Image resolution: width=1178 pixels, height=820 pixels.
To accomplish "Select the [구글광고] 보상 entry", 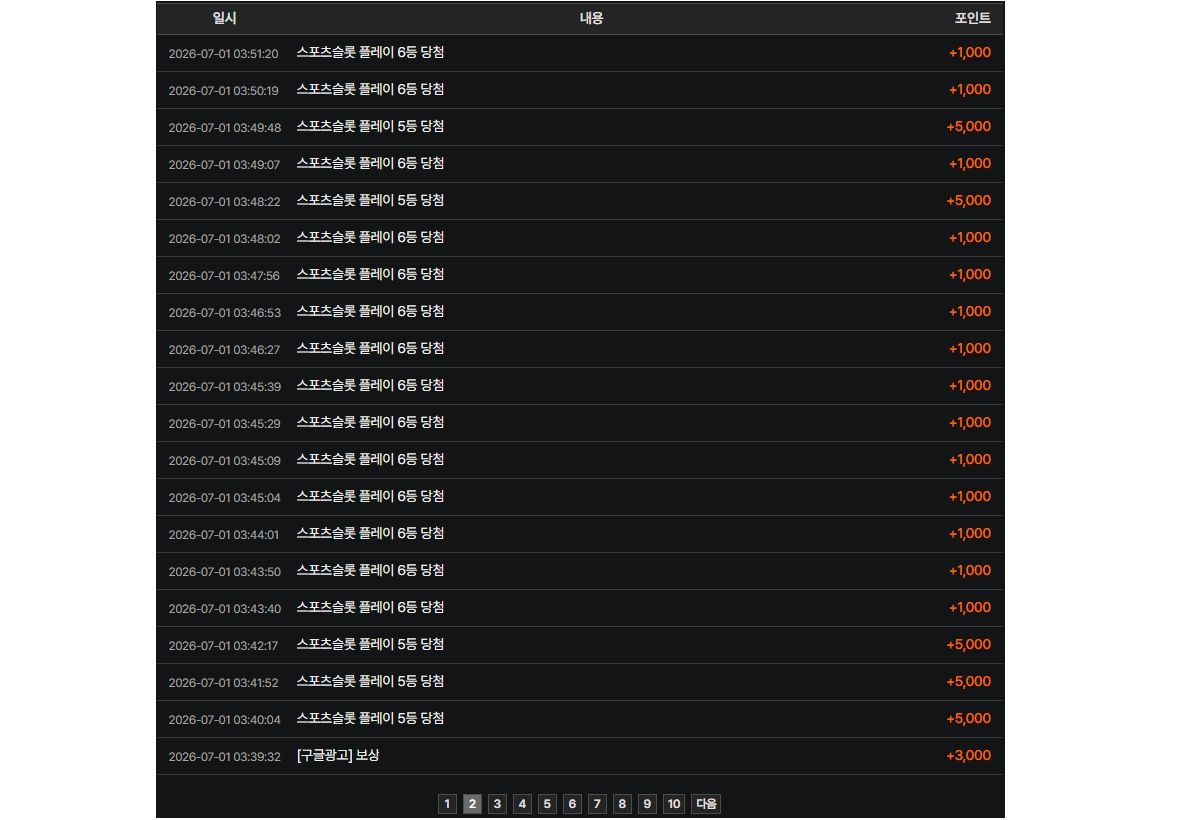I will (580, 756).
